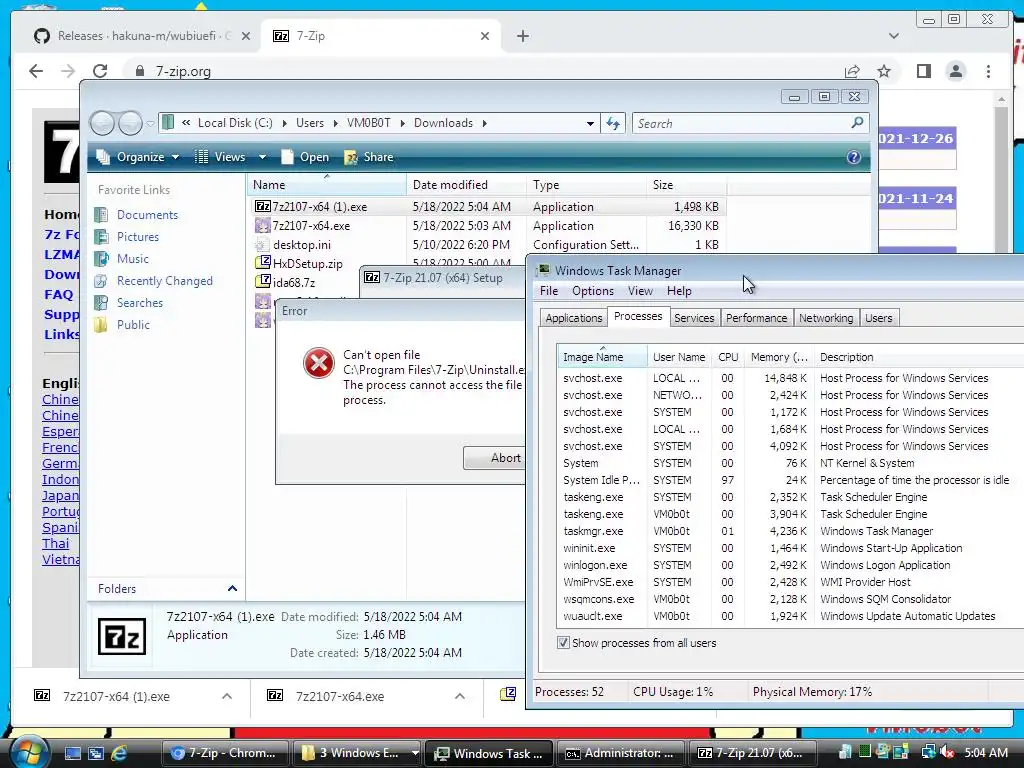The width and height of the screenshot is (1024, 768).
Task: Click Explorer back navigation button
Action: point(103,123)
